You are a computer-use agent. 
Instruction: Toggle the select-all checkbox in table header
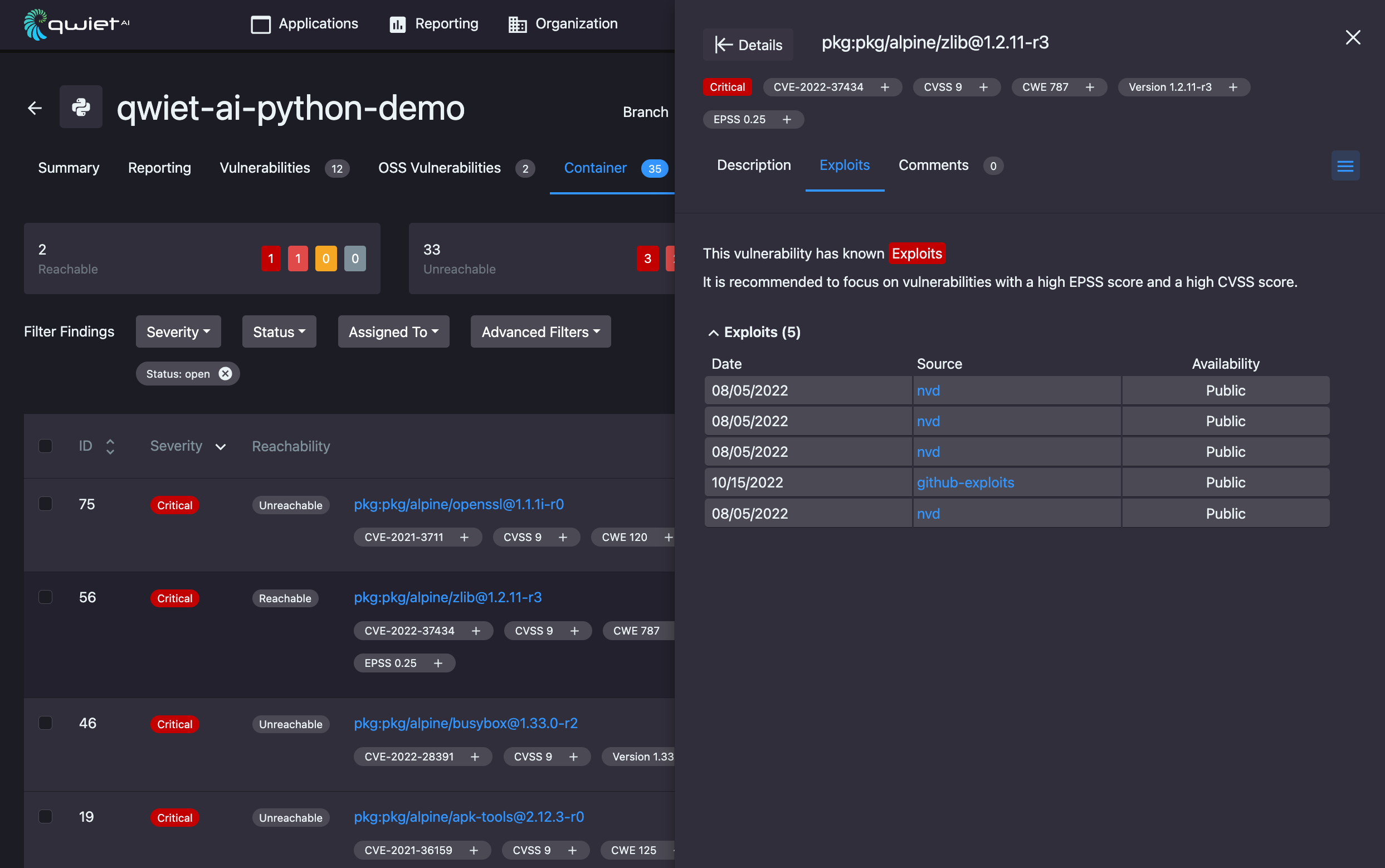[x=45, y=446]
